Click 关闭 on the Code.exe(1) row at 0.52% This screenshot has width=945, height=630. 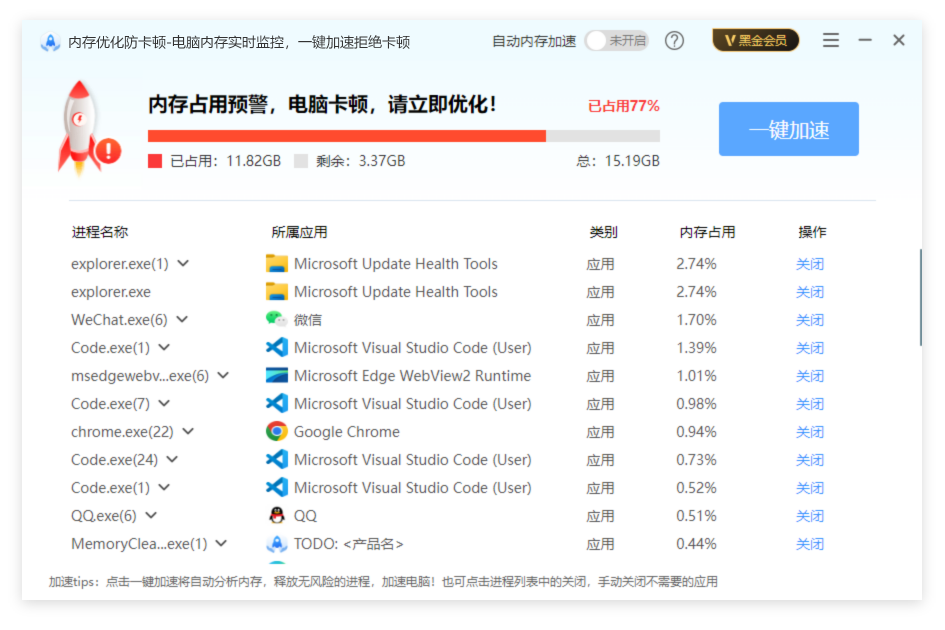click(x=809, y=488)
